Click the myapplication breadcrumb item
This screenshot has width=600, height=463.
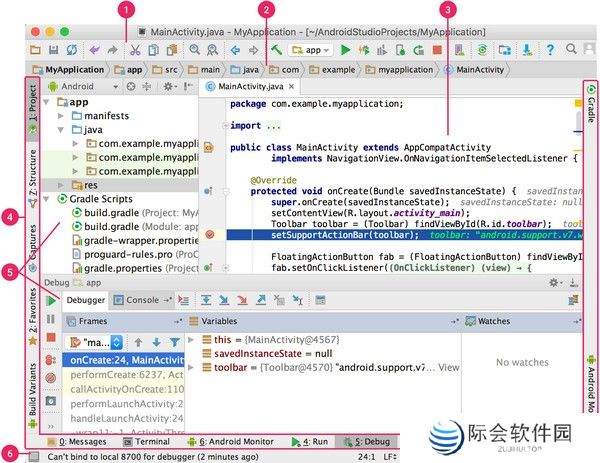pyautogui.click(x=399, y=70)
